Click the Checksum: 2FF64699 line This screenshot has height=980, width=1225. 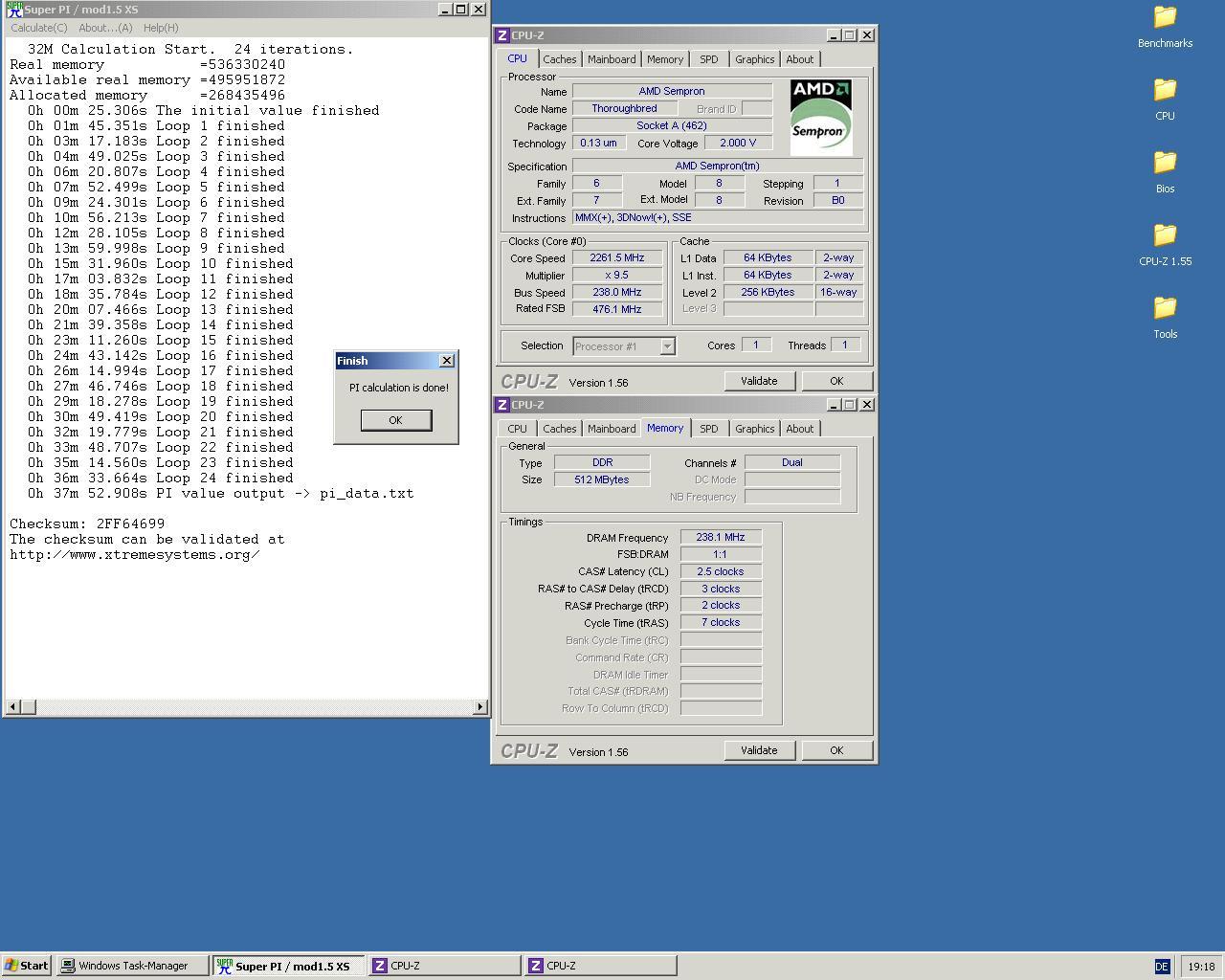tap(87, 524)
